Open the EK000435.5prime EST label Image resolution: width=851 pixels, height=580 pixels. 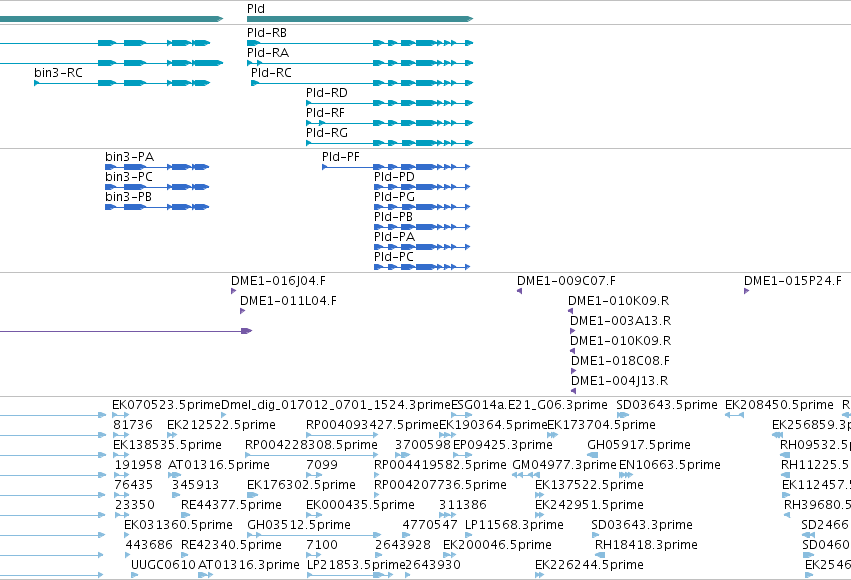coord(360,506)
